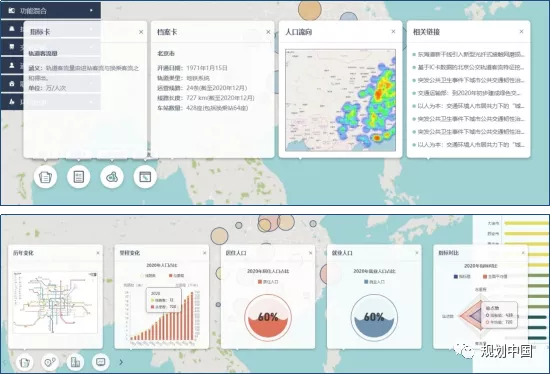The image size is (552, 377).
Task: Close the 人口流向 card
Action: tap(393, 32)
